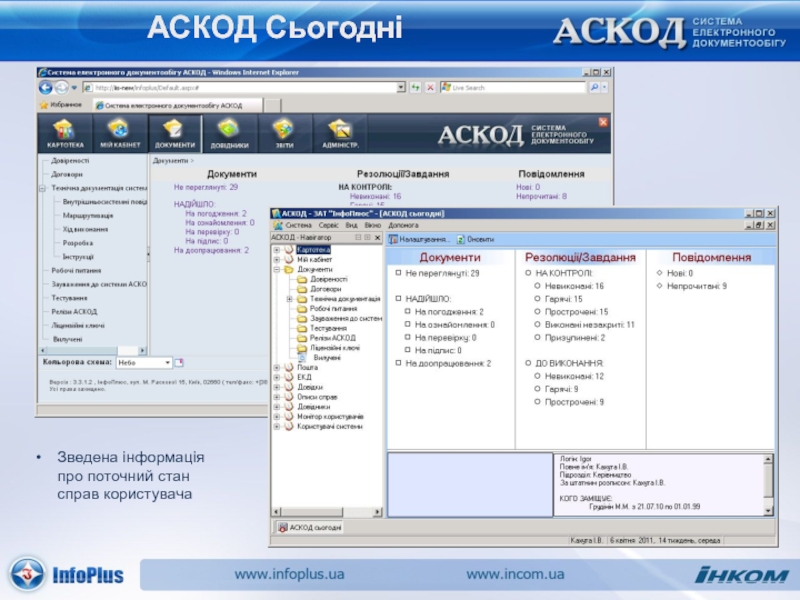Select the Непрочитані: 9 marker
The width and height of the screenshot is (800, 600).
(659, 286)
